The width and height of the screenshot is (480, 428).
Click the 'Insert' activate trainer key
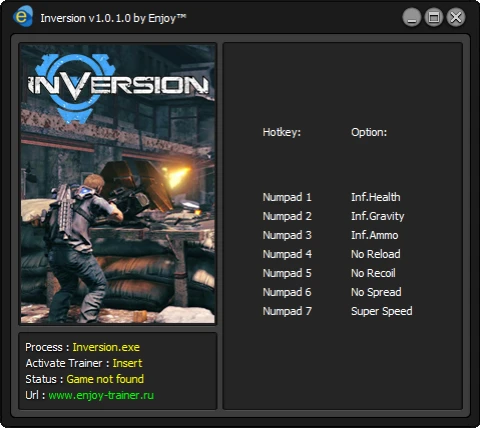pyautogui.click(x=127, y=363)
